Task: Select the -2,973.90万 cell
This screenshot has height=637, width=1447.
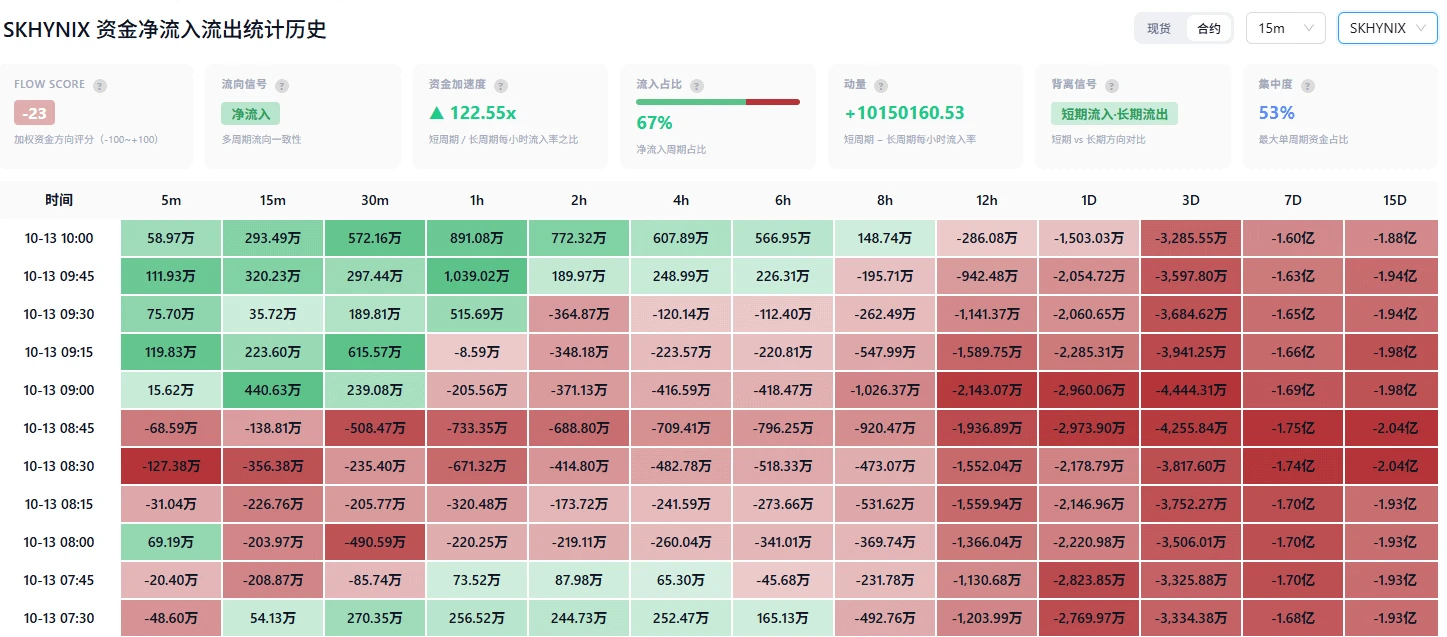Action: (1089, 428)
